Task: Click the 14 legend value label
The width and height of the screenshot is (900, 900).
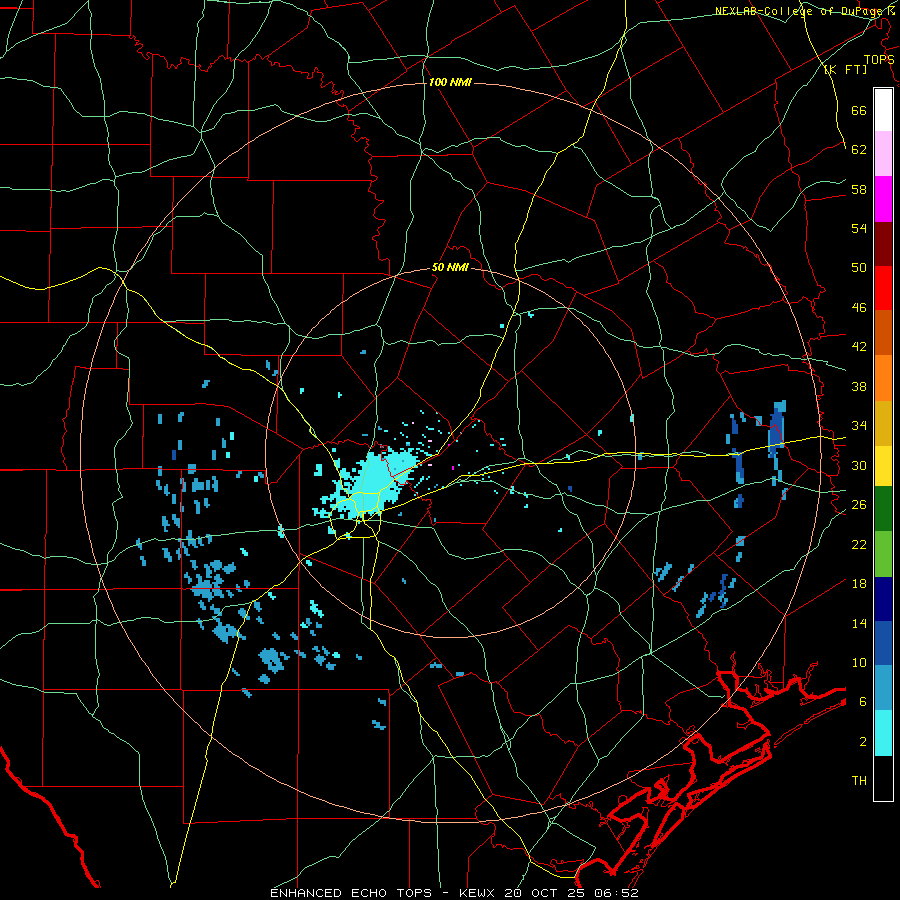Action: [859, 623]
